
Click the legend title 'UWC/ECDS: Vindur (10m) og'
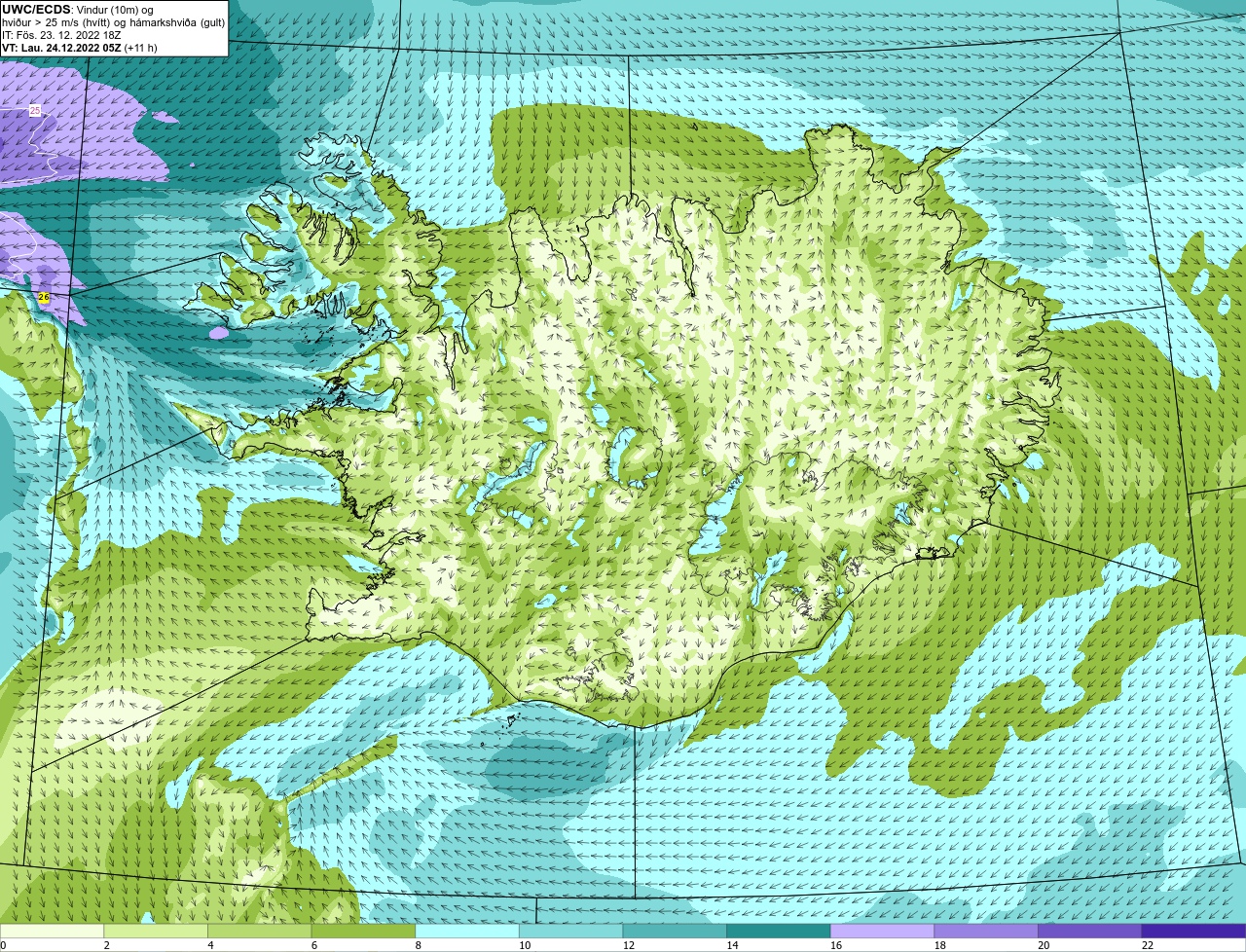tap(78, 10)
